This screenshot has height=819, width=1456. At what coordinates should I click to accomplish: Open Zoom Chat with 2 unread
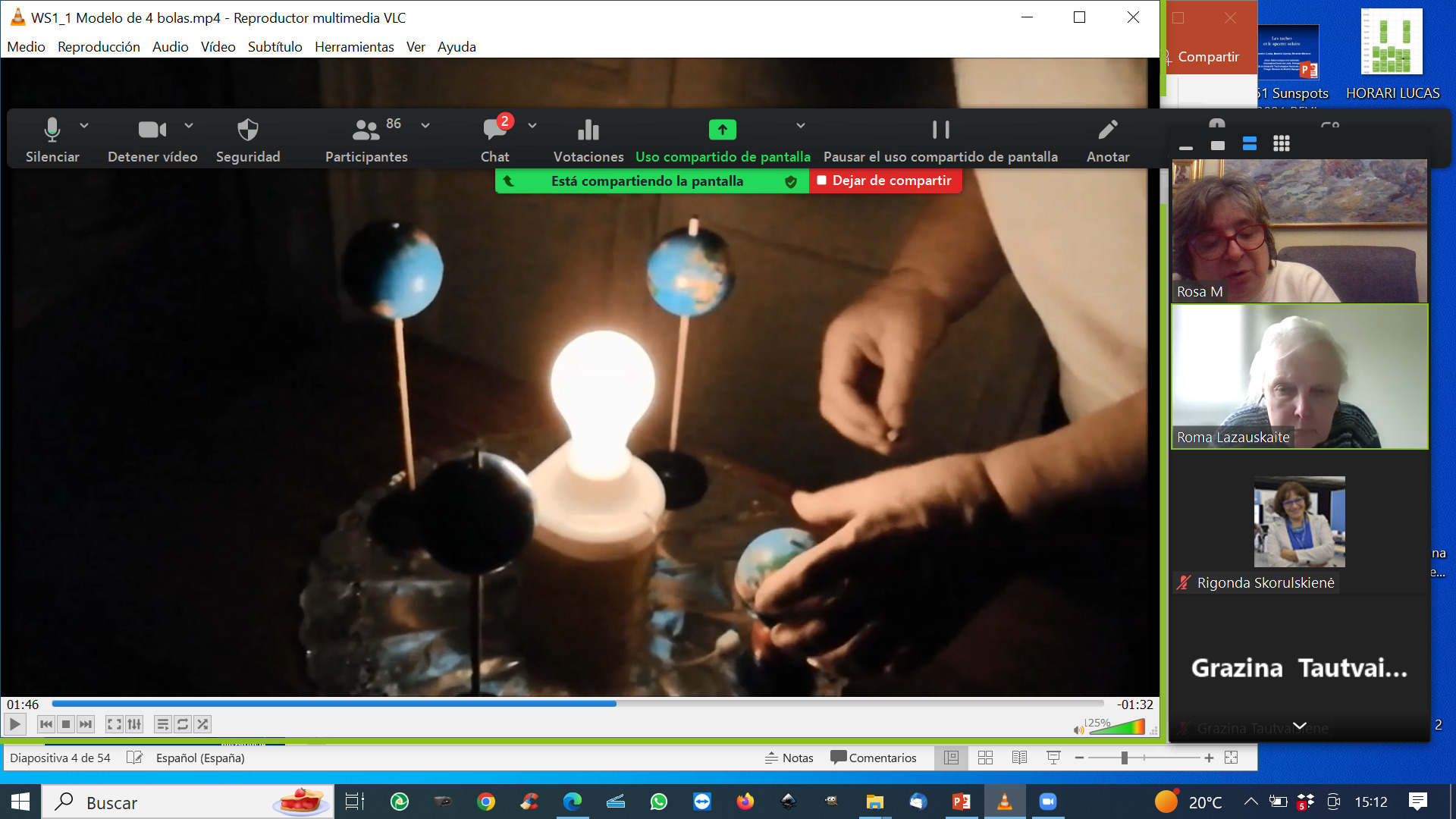[495, 140]
